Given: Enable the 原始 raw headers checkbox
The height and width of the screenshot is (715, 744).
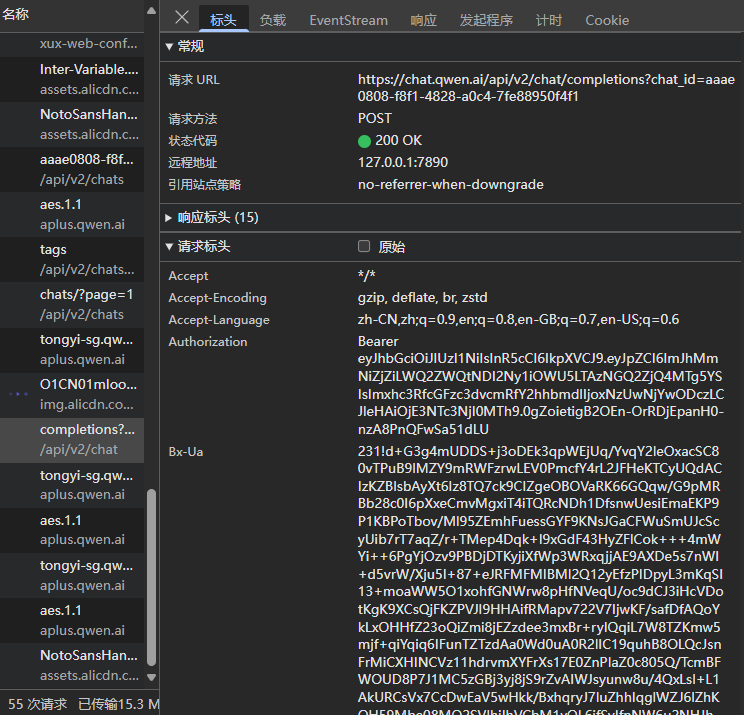Looking at the screenshot, I should [364, 247].
